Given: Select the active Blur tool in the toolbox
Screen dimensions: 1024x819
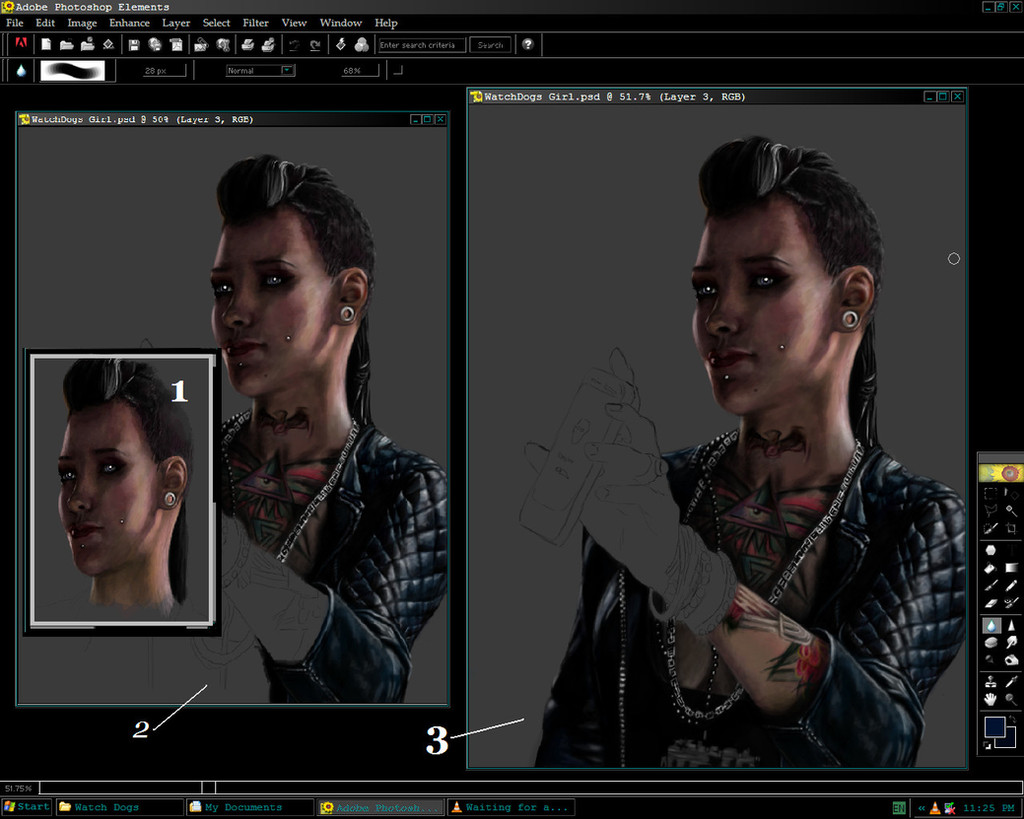Looking at the screenshot, I should [991, 626].
